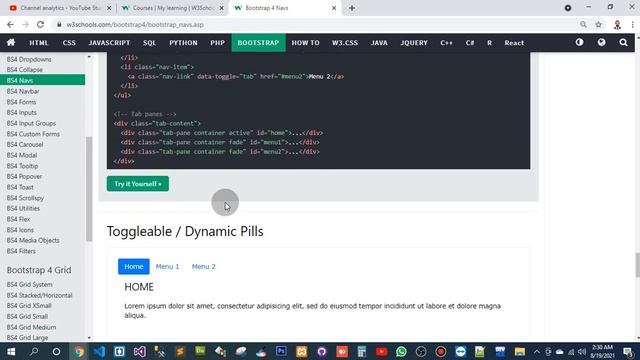Open Visual Studio purple icon in taskbar
Screen dimensions: 640x360
point(140,351)
